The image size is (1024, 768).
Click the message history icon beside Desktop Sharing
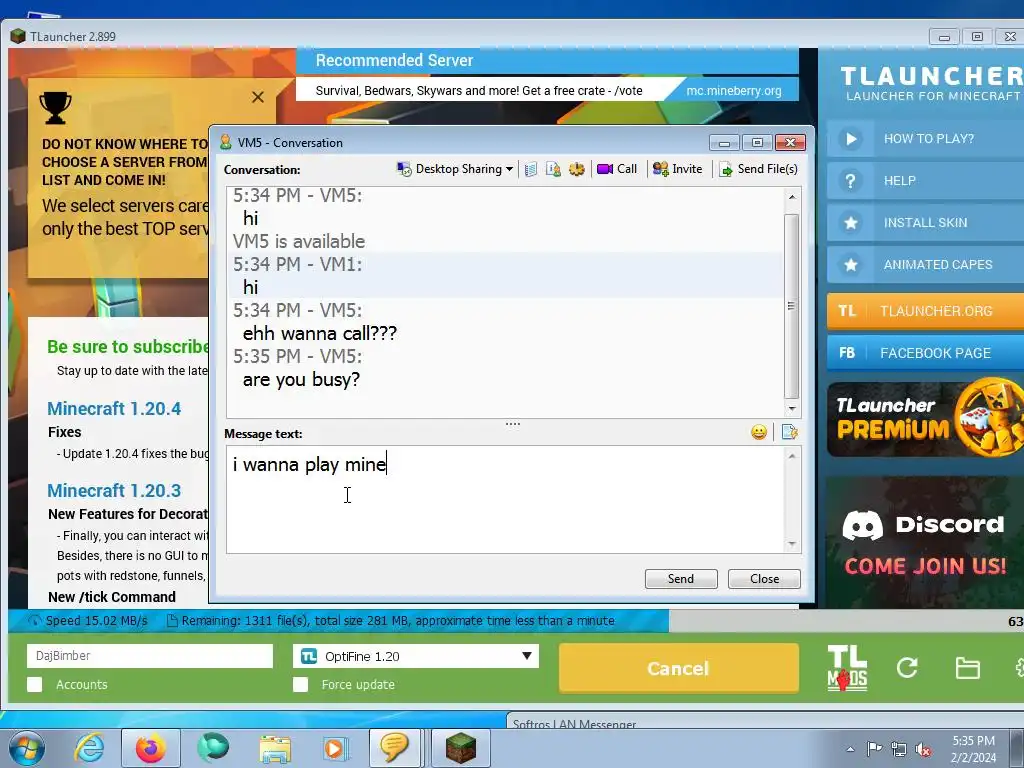click(x=531, y=170)
